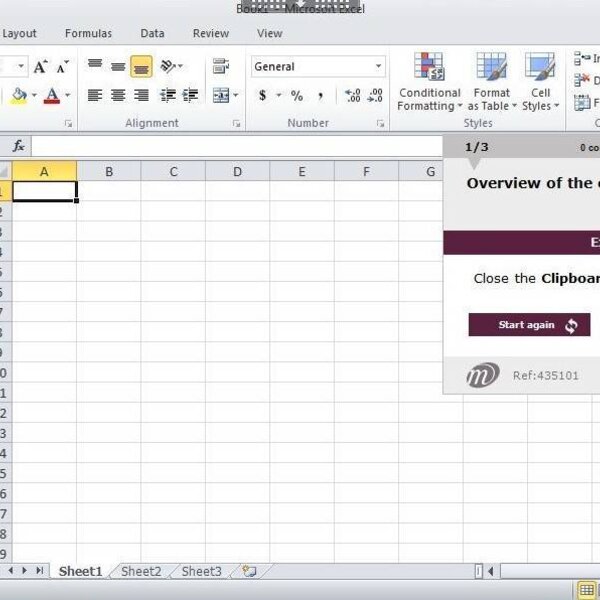Click the Insert Function fx button

point(19,146)
